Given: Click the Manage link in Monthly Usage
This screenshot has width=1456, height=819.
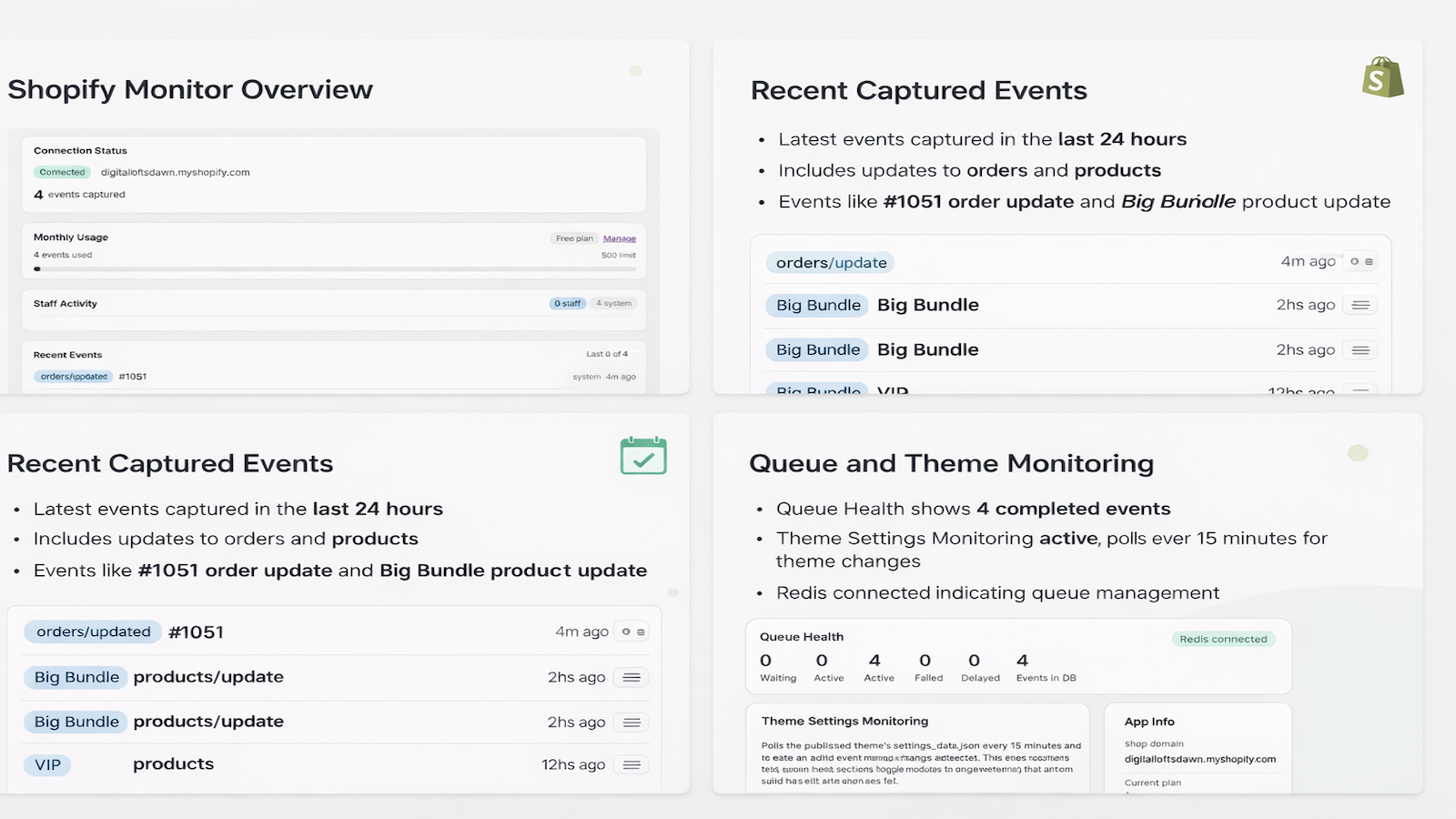Looking at the screenshot, I should point(620,238).
